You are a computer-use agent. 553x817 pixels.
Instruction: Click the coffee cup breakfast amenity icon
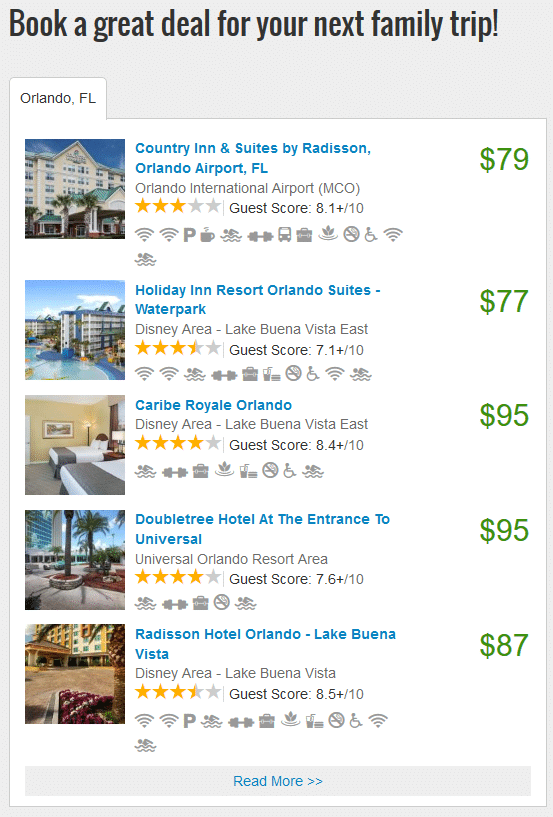[207, 235]
